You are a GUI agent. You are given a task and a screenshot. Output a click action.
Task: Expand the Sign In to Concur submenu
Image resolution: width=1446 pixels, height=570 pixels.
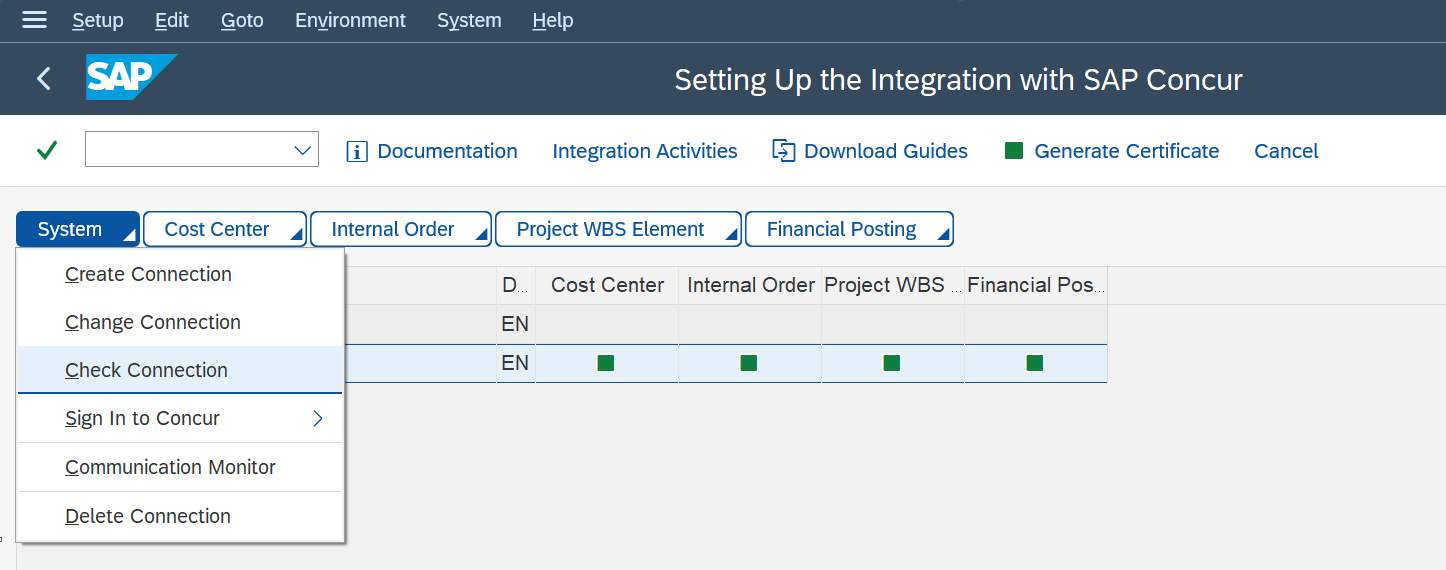click(318, 418)
